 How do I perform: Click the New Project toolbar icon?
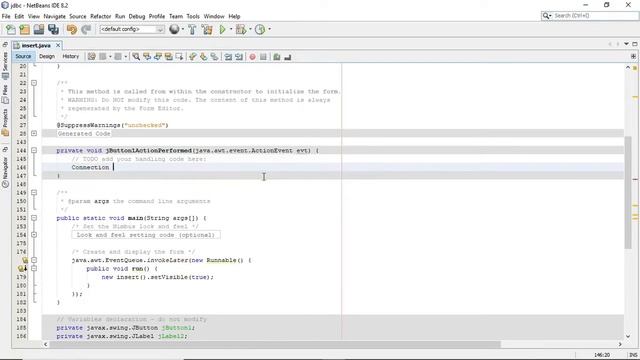[24, 29]
